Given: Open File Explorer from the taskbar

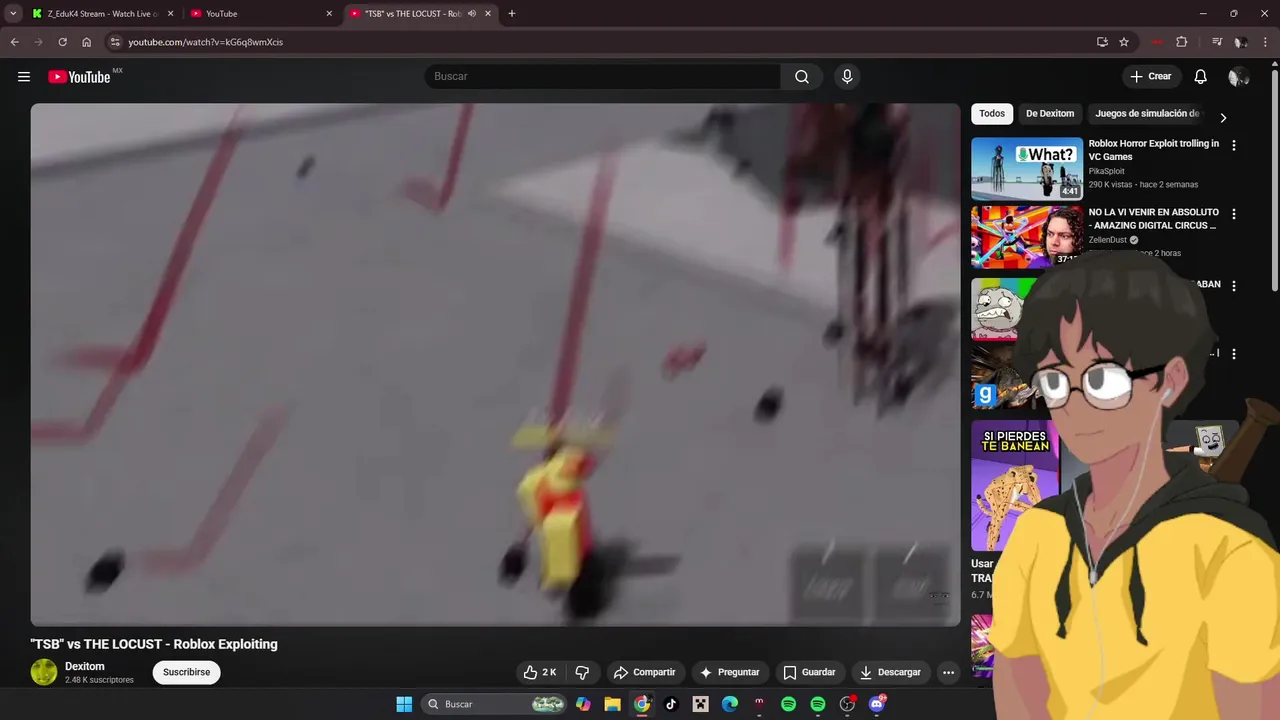Looking at the screenshot, I should 612,704.
